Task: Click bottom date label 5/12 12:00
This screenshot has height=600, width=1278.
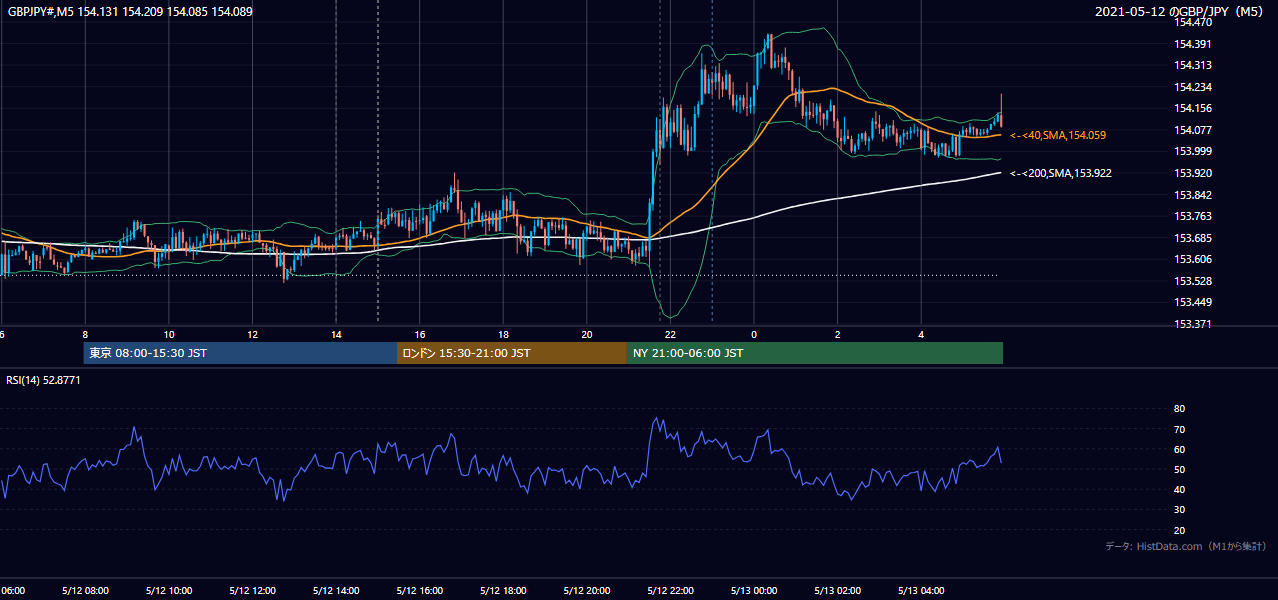Action: [251, 591]
